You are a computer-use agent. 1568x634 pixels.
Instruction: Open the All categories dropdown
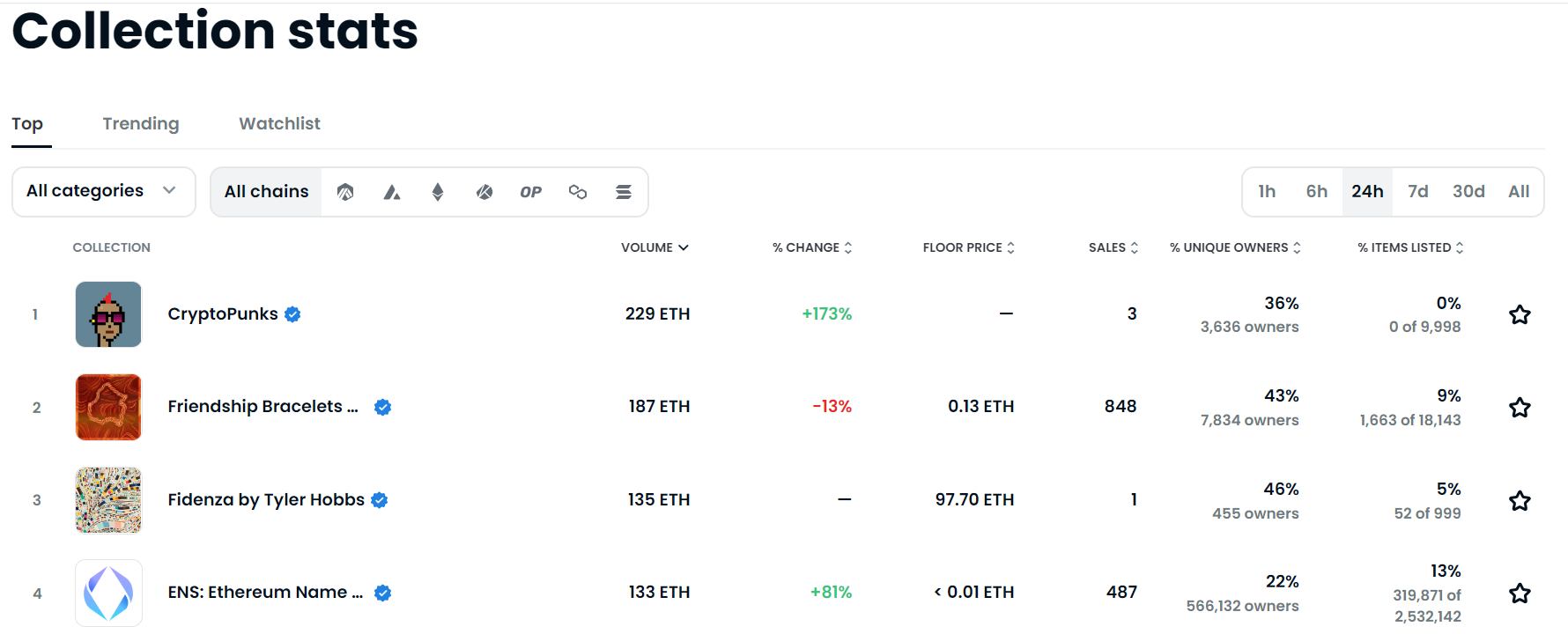104,192
